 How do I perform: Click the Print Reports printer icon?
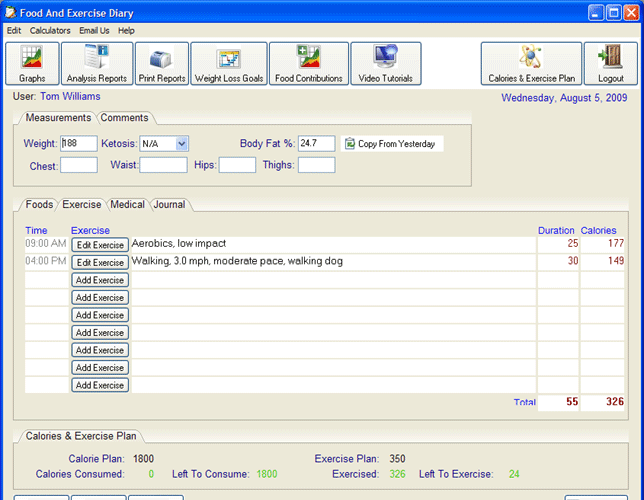pos(161,63)
